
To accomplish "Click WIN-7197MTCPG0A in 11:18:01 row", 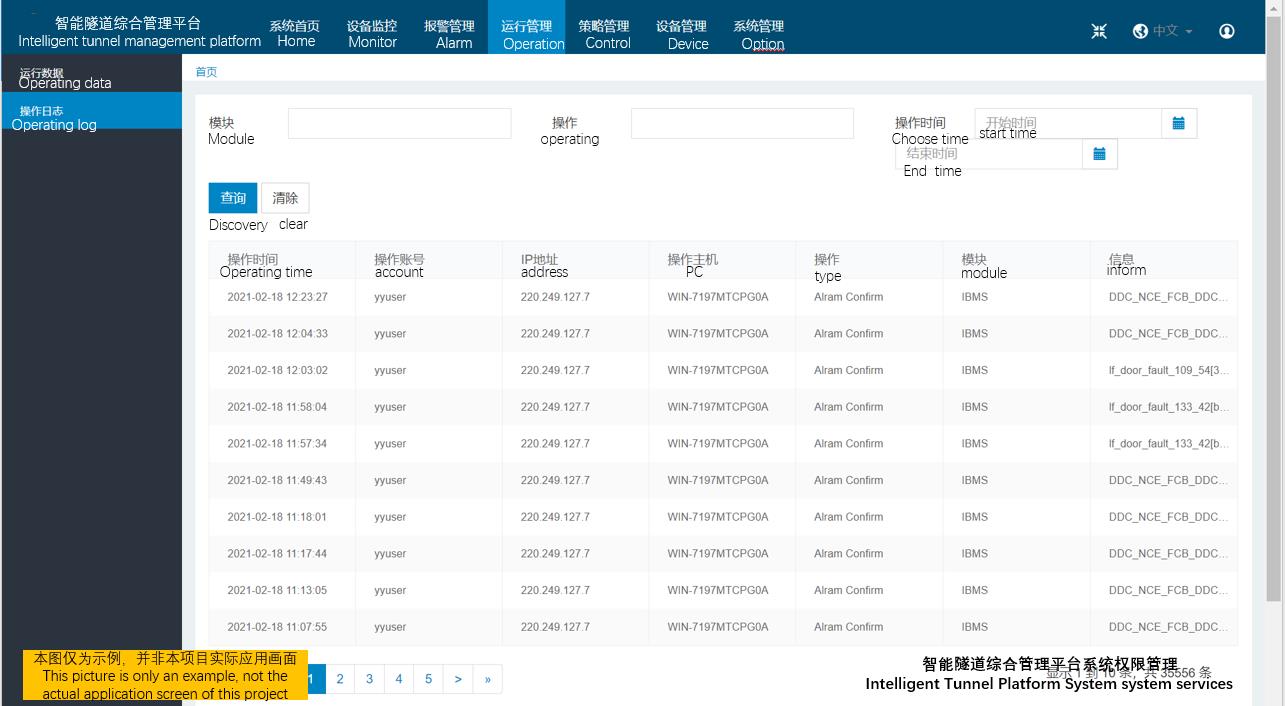I will click(718, 517).
